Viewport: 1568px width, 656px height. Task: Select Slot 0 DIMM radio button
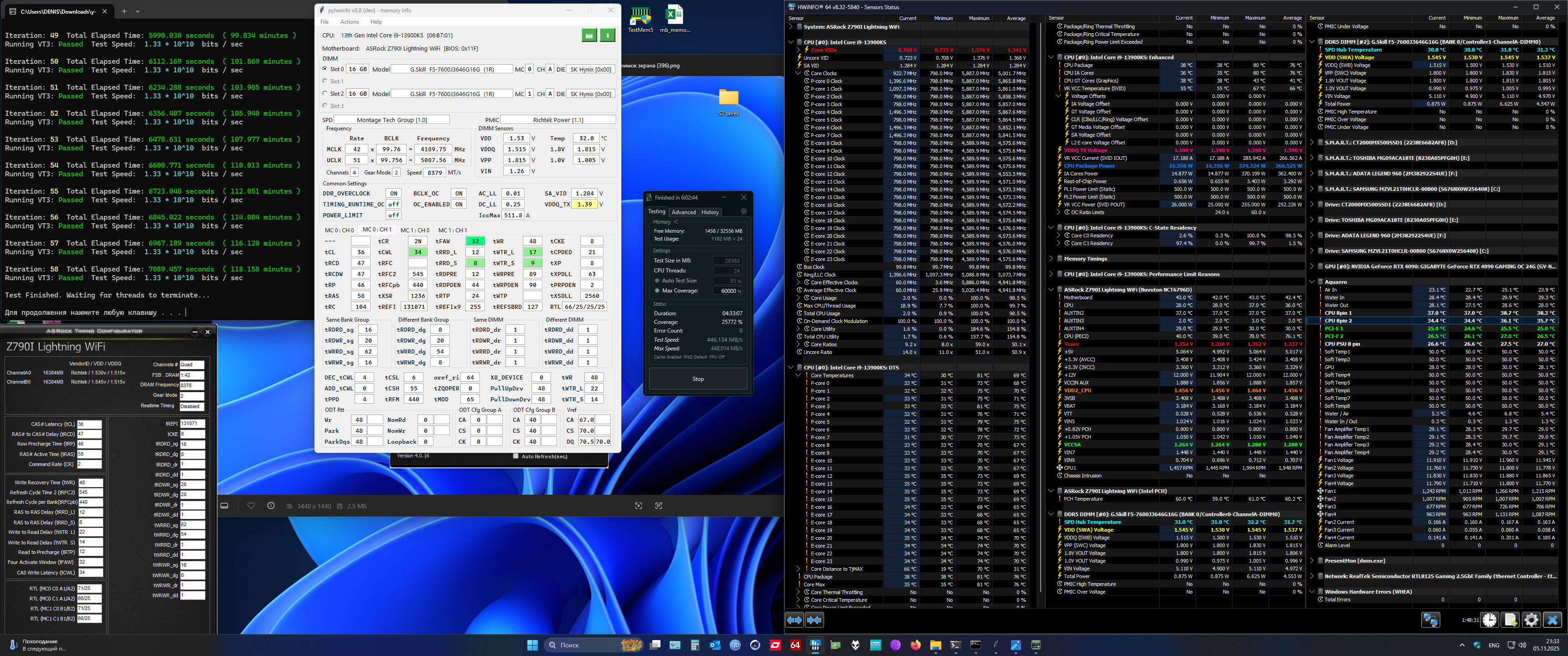click(x=325, y=69)
